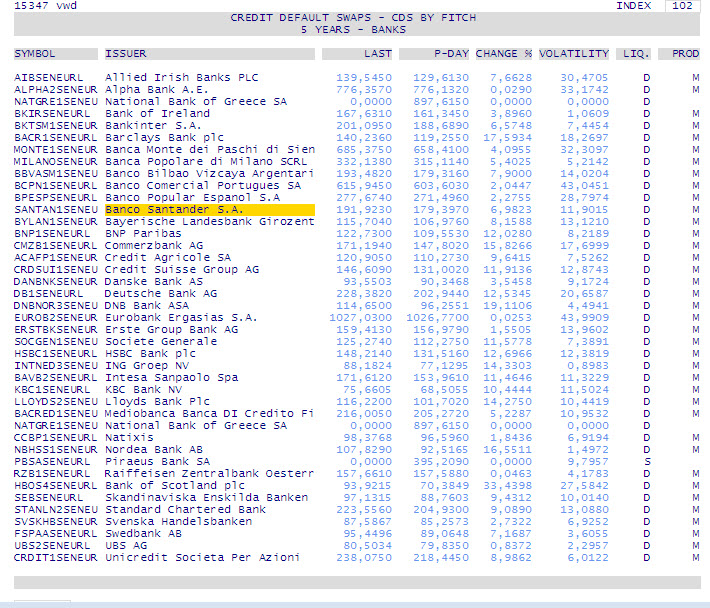Select issuer Erste Group Bank AG
The width and height of the screenshot is (710, 608).
(172, 330)
